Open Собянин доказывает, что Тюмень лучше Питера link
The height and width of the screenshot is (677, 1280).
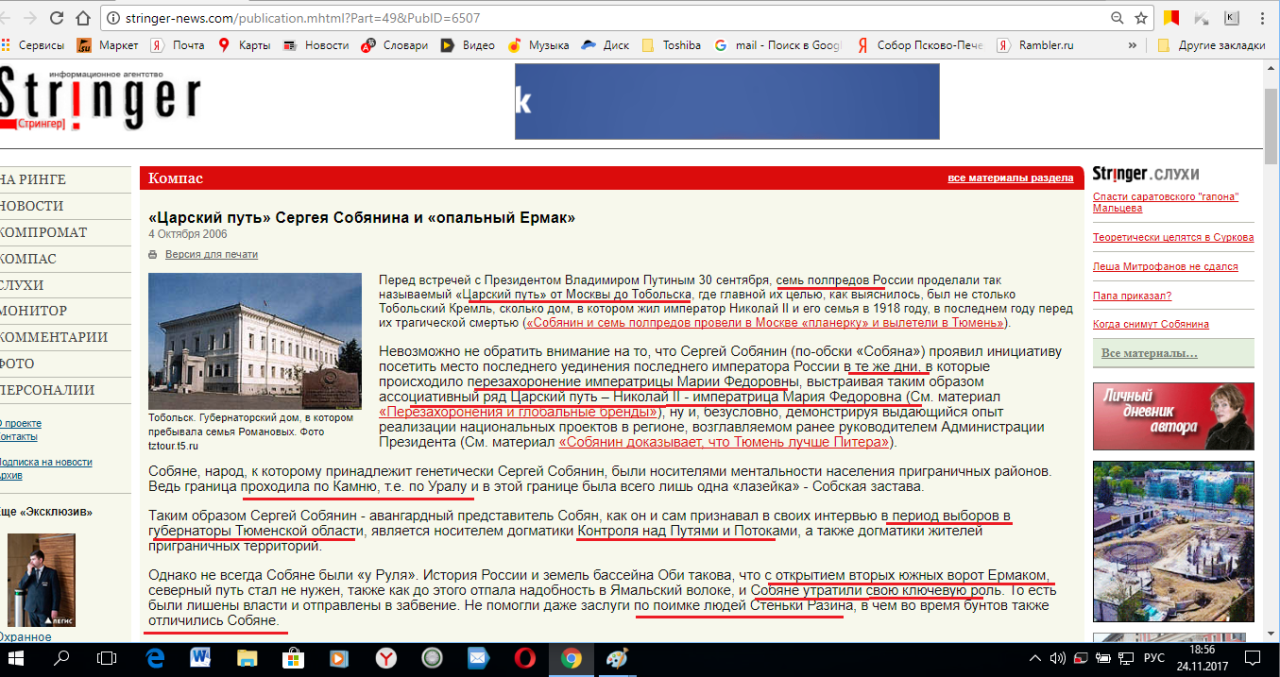pos(724,441)
